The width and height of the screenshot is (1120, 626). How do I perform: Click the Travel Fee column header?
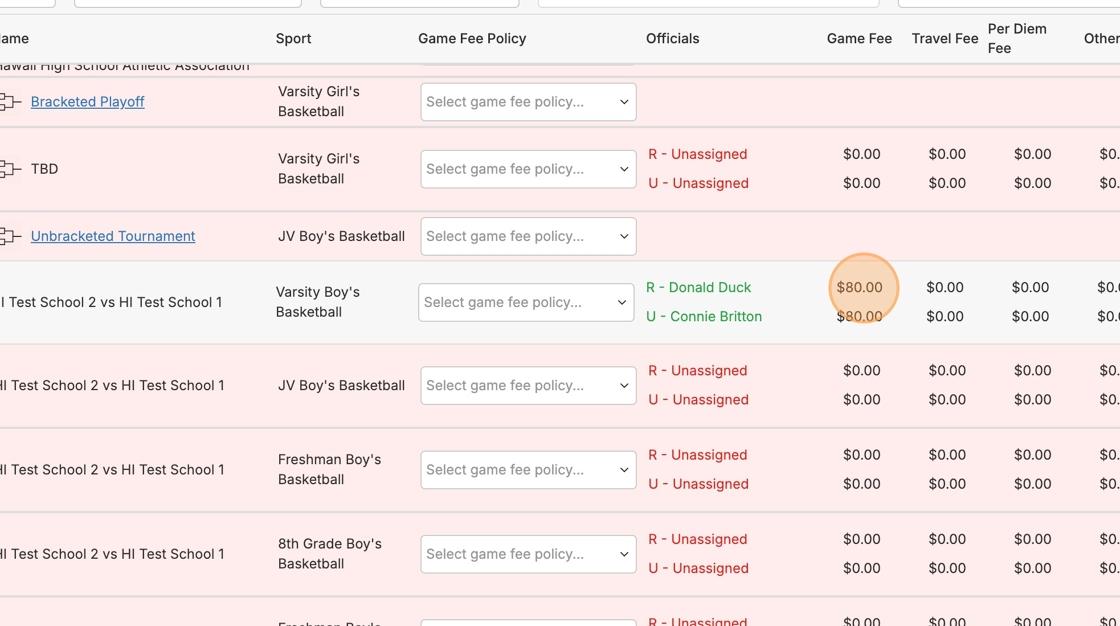[944, 39]
